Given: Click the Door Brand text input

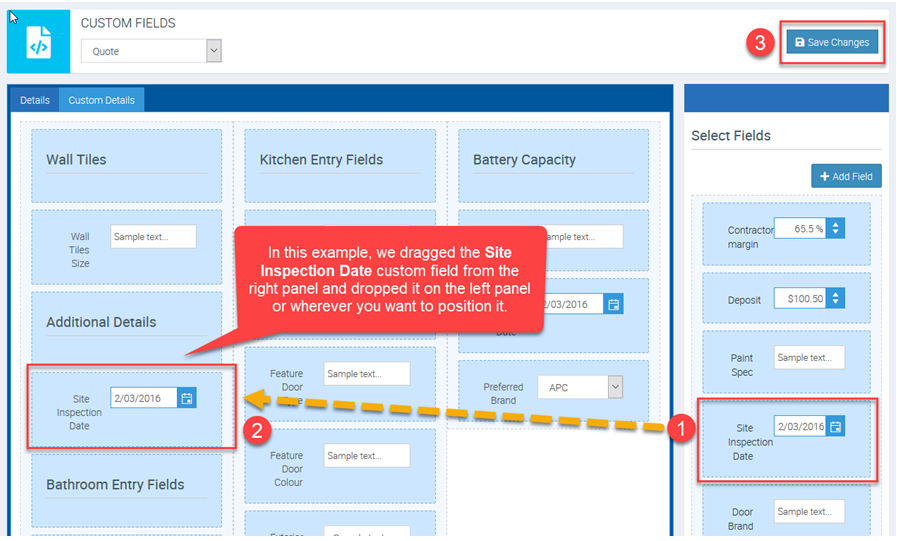Looking at the screenshot, I should tap(809, 512).
